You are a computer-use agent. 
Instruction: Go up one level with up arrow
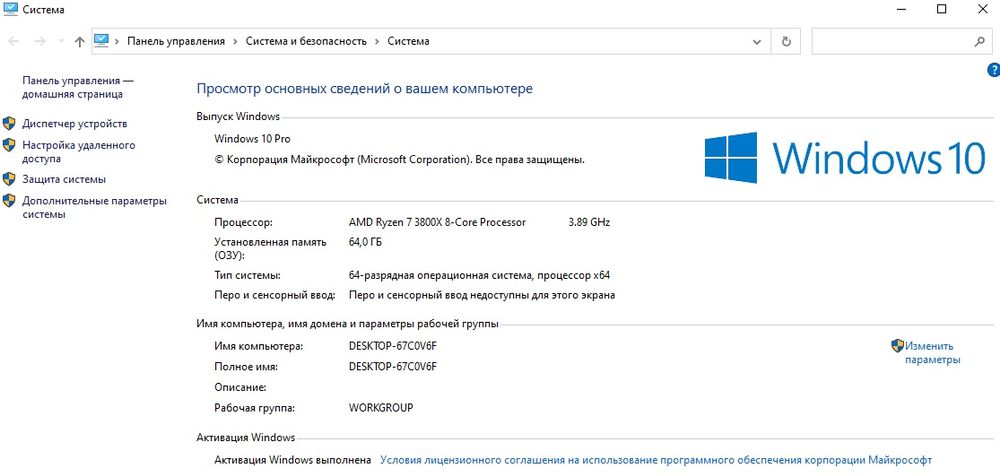80,42
